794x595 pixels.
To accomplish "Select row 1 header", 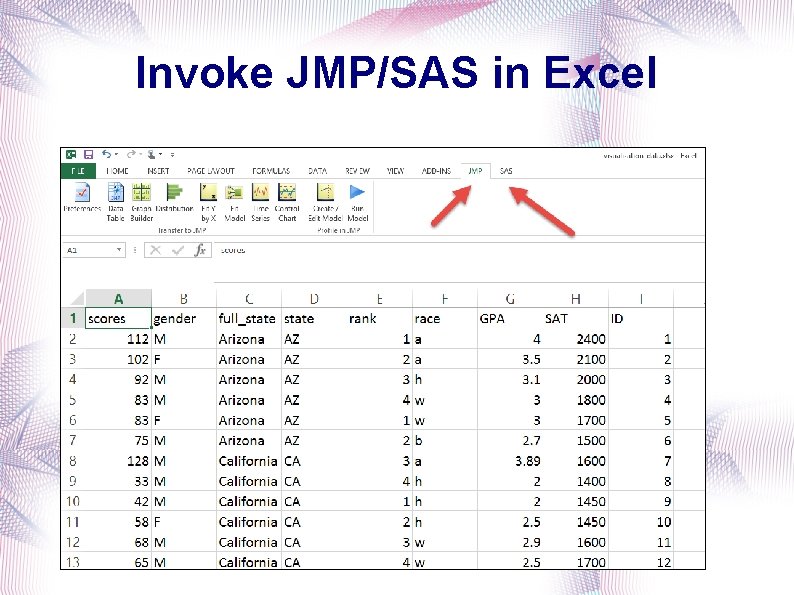I will [73, 318].
